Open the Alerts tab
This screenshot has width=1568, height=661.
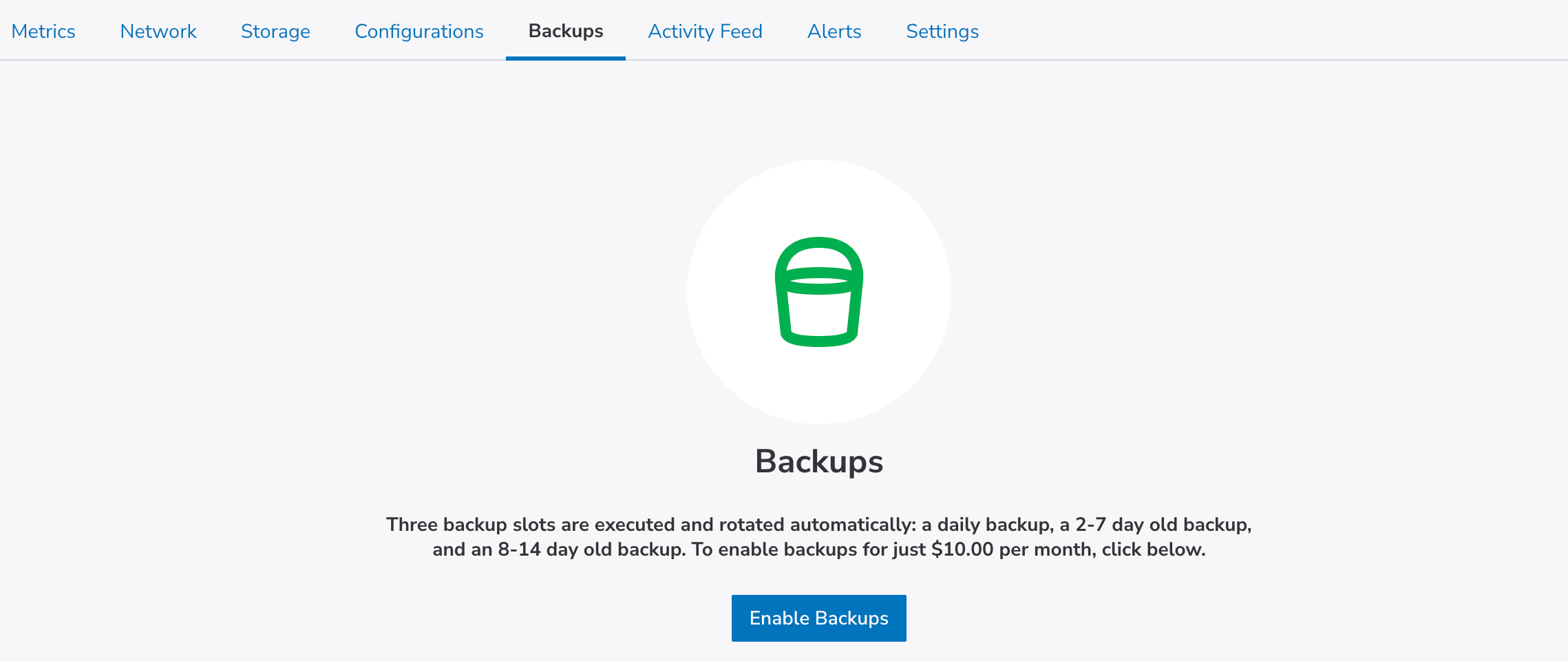point(834,32)
